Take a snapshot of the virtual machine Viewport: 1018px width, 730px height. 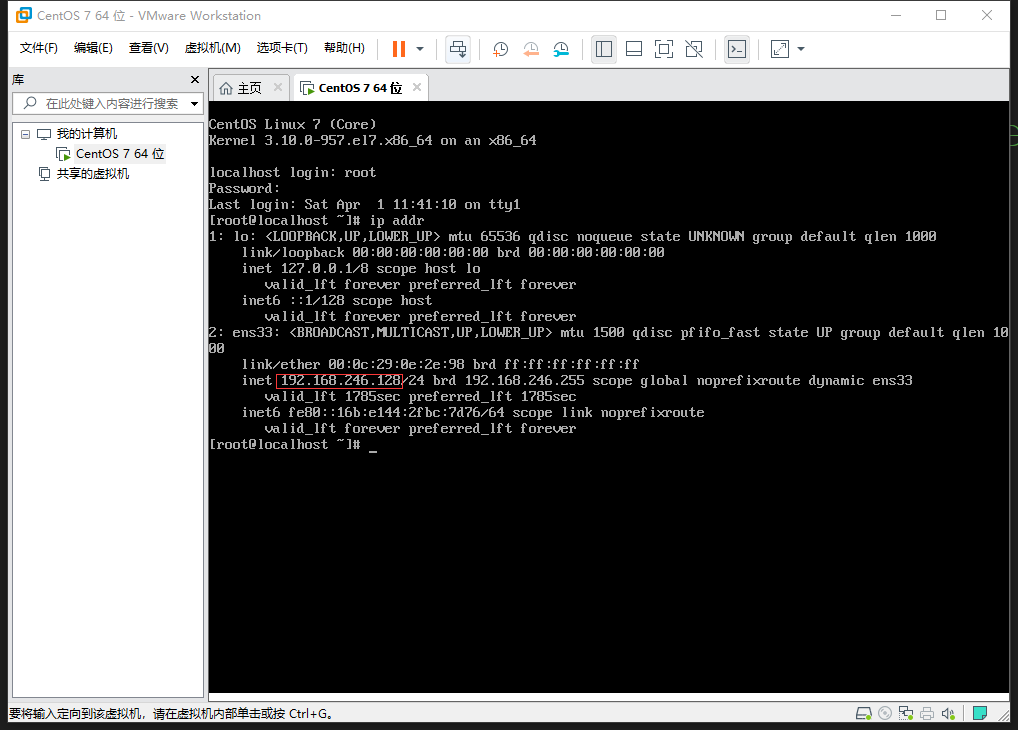point(500,48)
